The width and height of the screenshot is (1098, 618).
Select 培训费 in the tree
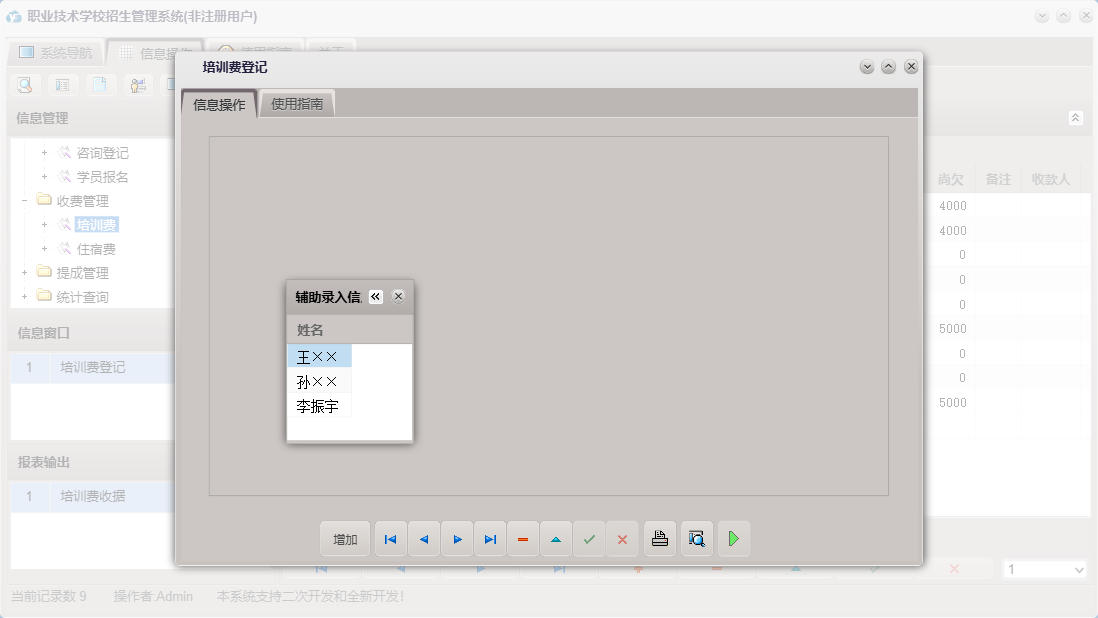point(97,225)
